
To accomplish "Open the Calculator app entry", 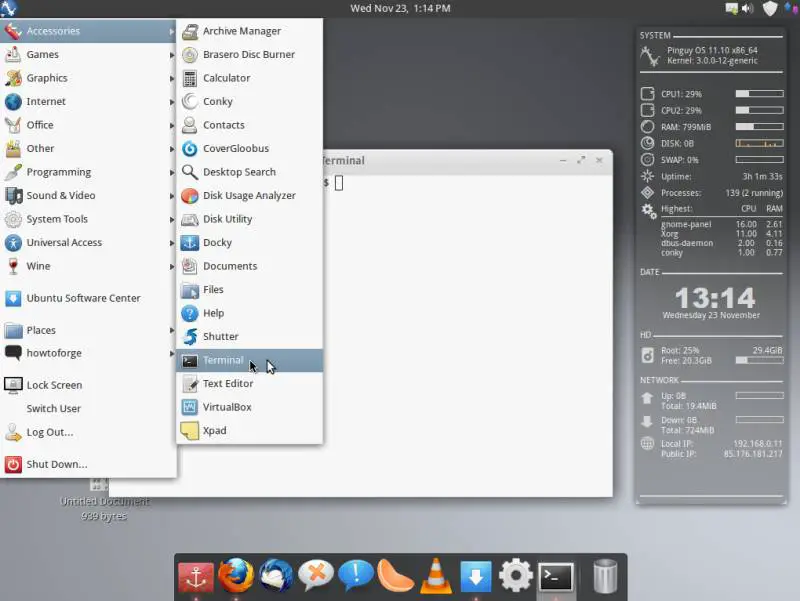I will coord(249,78).
